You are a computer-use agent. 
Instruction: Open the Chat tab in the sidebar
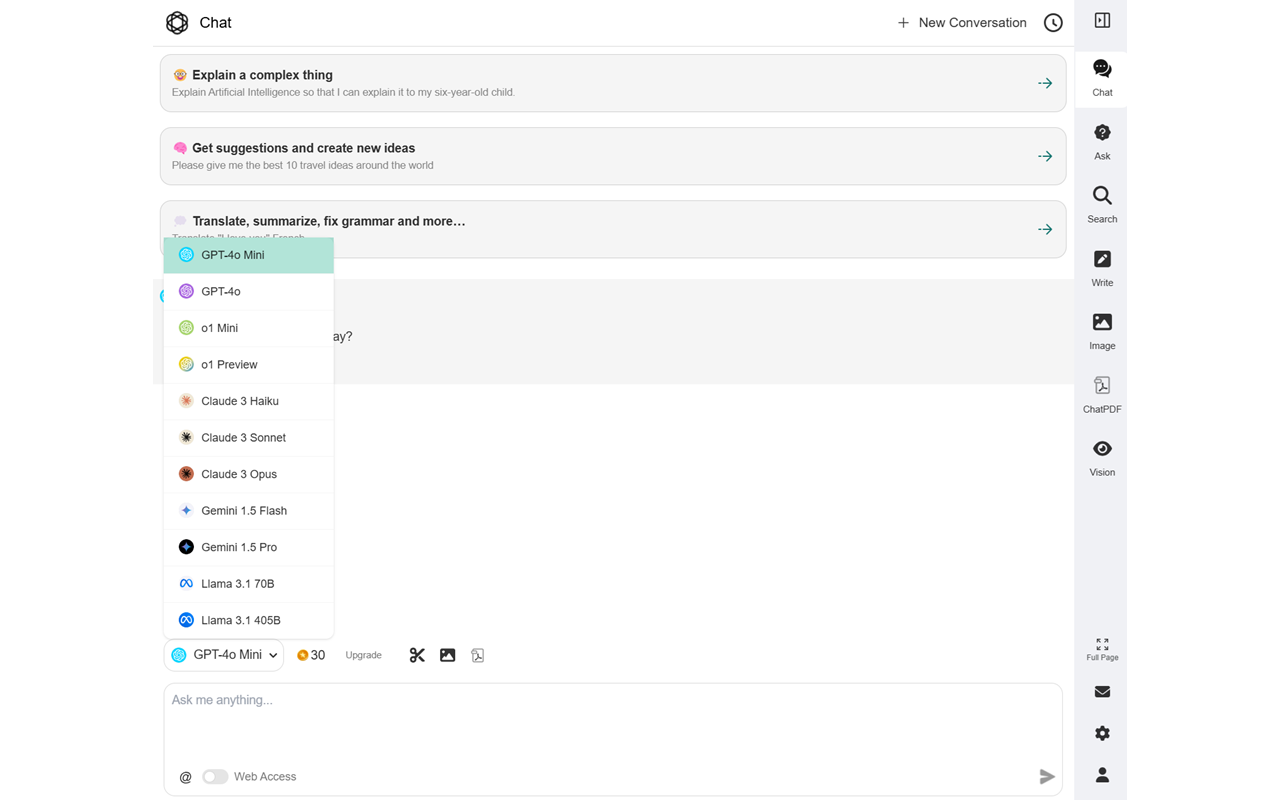tap(1101, 76)
